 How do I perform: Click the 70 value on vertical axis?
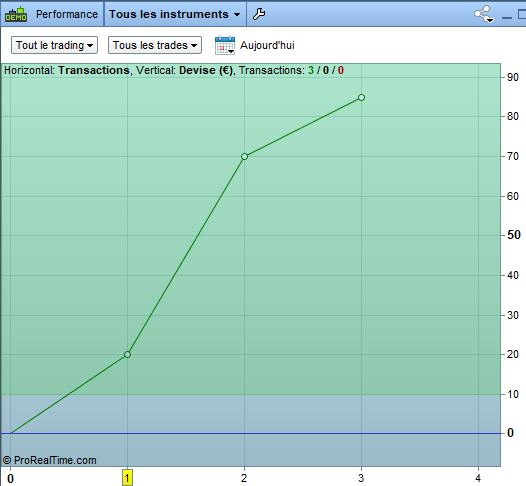[513, 156]
